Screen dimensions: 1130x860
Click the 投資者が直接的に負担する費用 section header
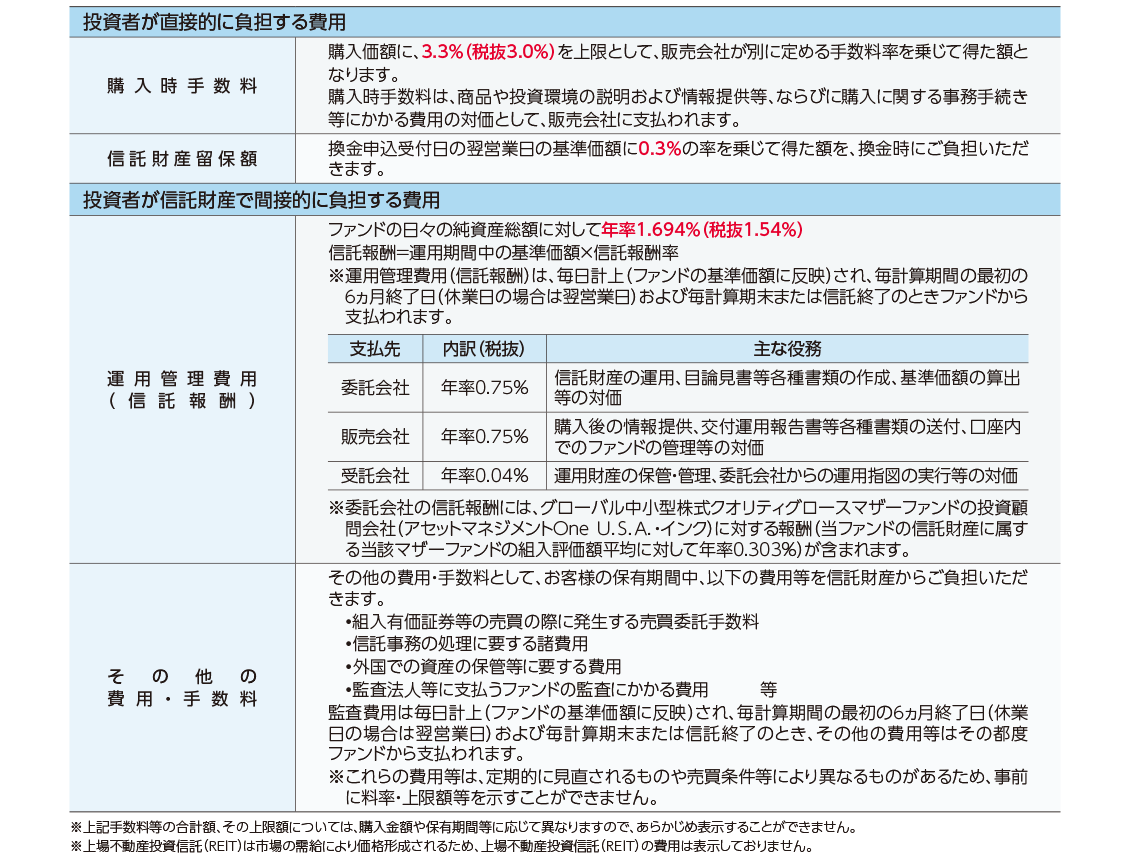(x=214, y=22)
